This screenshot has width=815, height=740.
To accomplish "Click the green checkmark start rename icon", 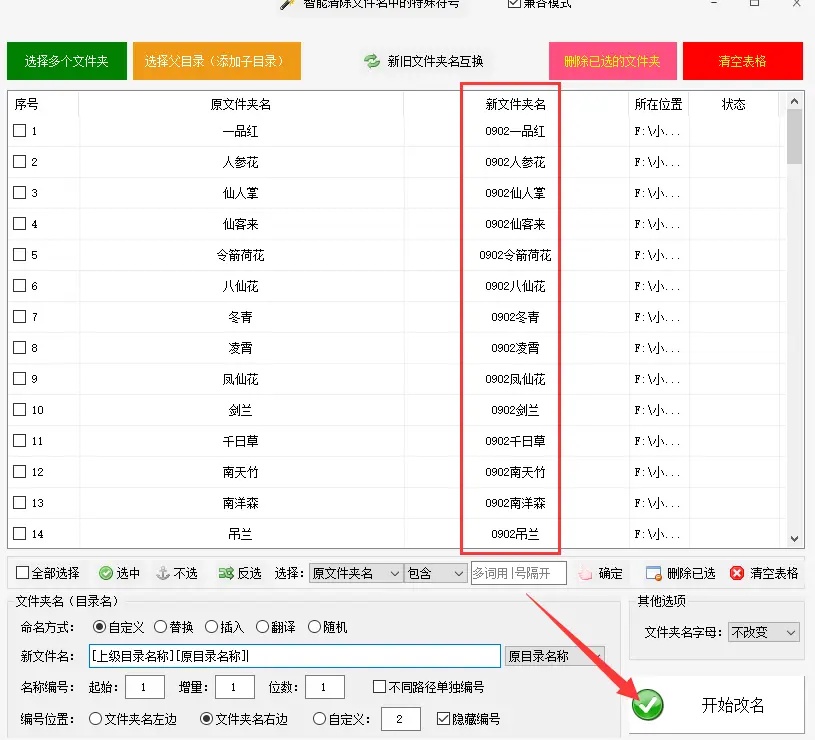I will point(648,705).
